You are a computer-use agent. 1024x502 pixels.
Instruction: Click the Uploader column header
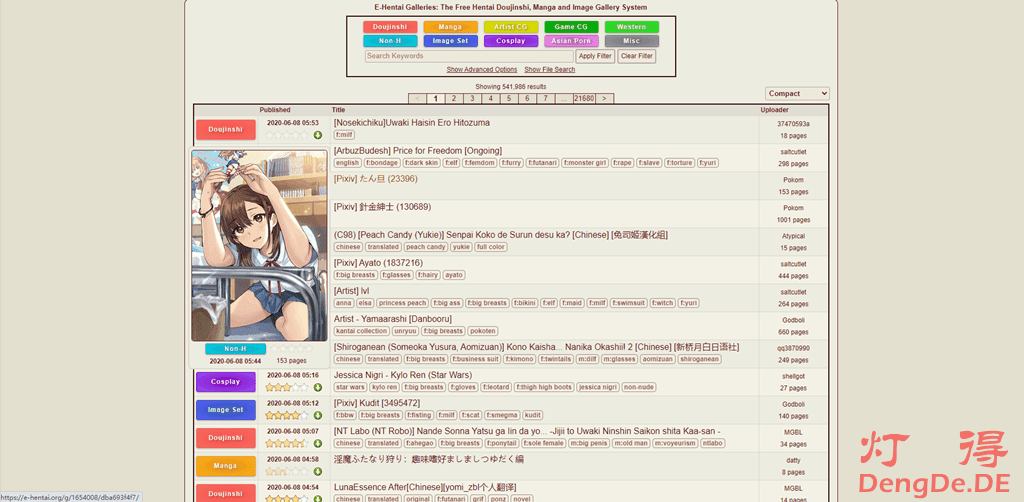pos(775,110)
